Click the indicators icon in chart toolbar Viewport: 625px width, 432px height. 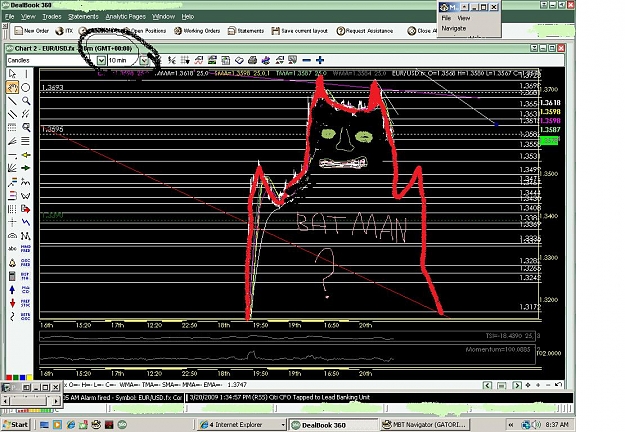coord(199,60)
